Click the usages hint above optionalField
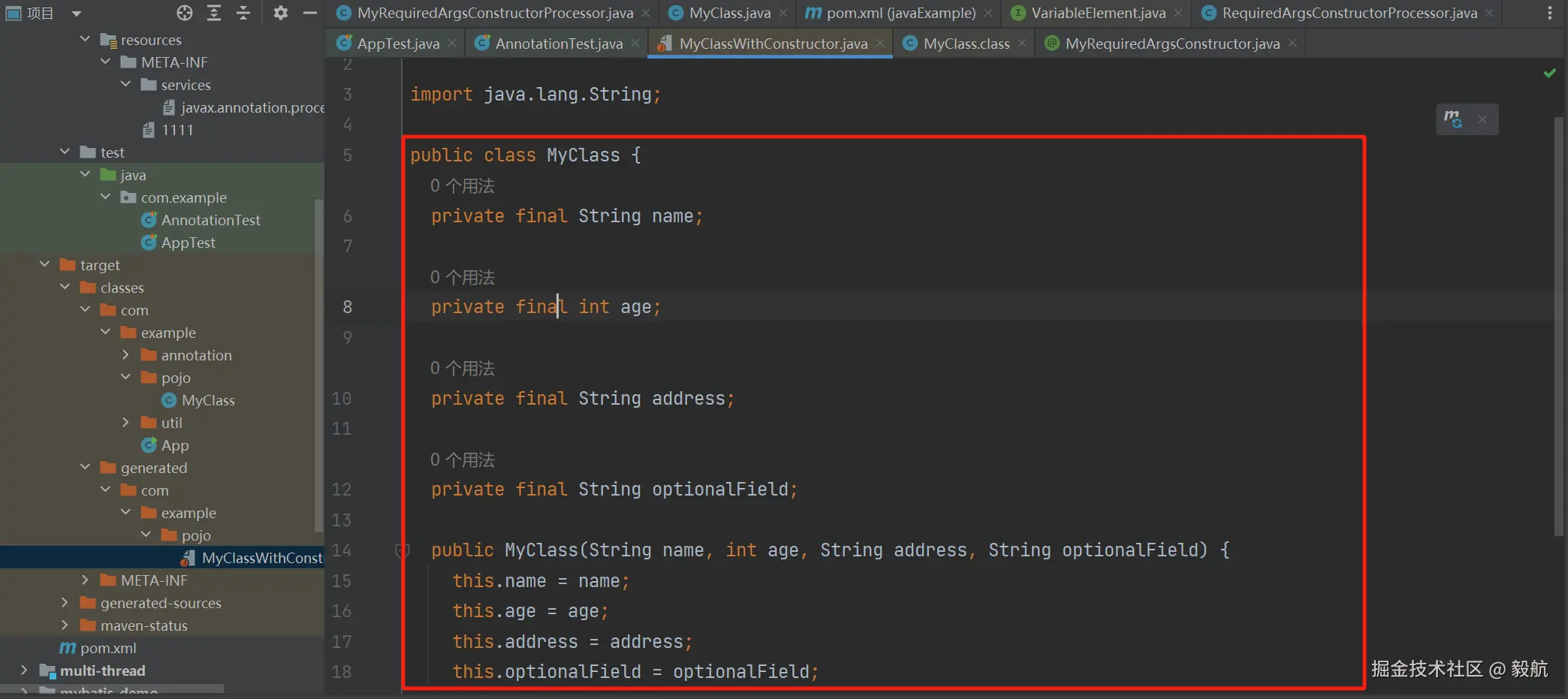Image resolution: width=1568 pixels, height=699 pixels. click(463, 459)
